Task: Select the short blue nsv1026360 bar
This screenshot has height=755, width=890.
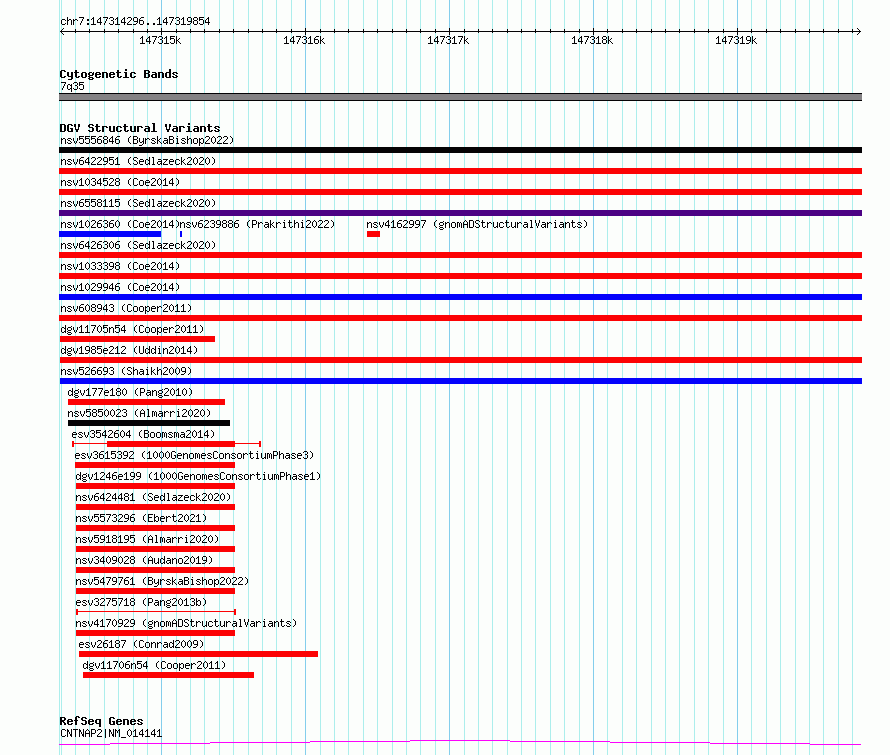Action: pos(110,234)
